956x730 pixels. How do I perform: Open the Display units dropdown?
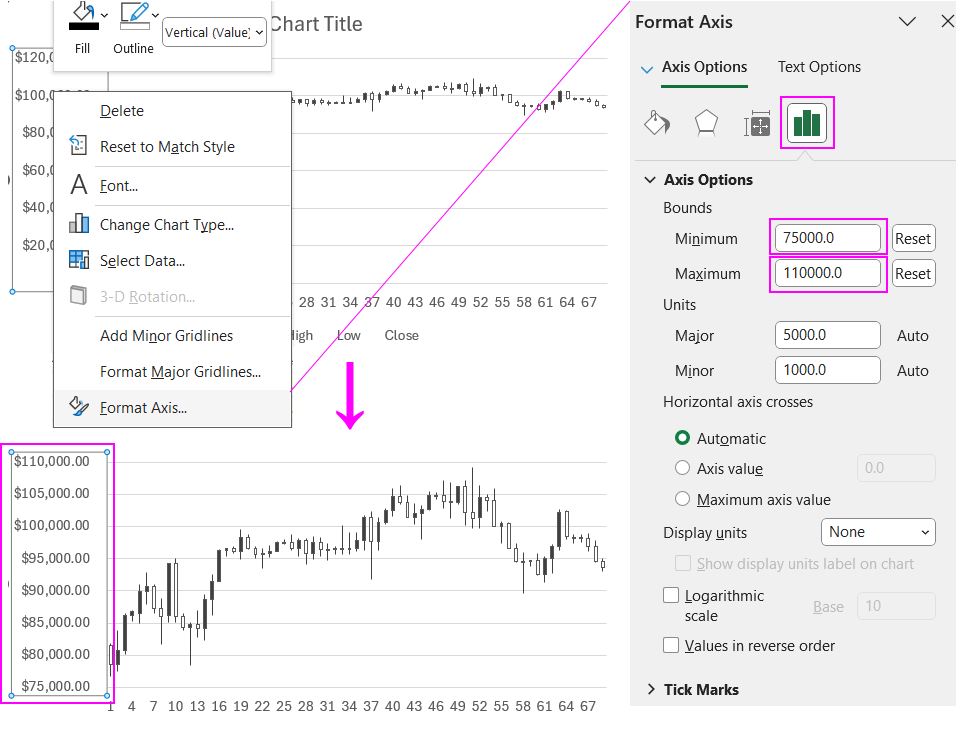point(877,532)
